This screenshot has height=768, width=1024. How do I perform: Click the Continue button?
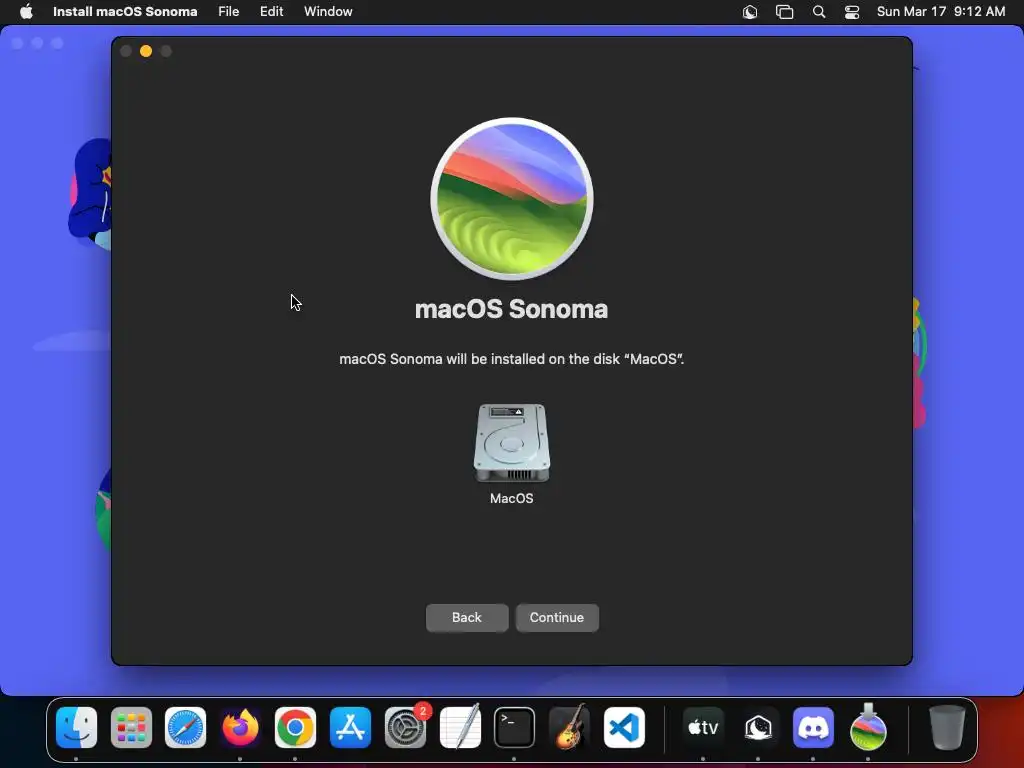(x=556, y=617)
